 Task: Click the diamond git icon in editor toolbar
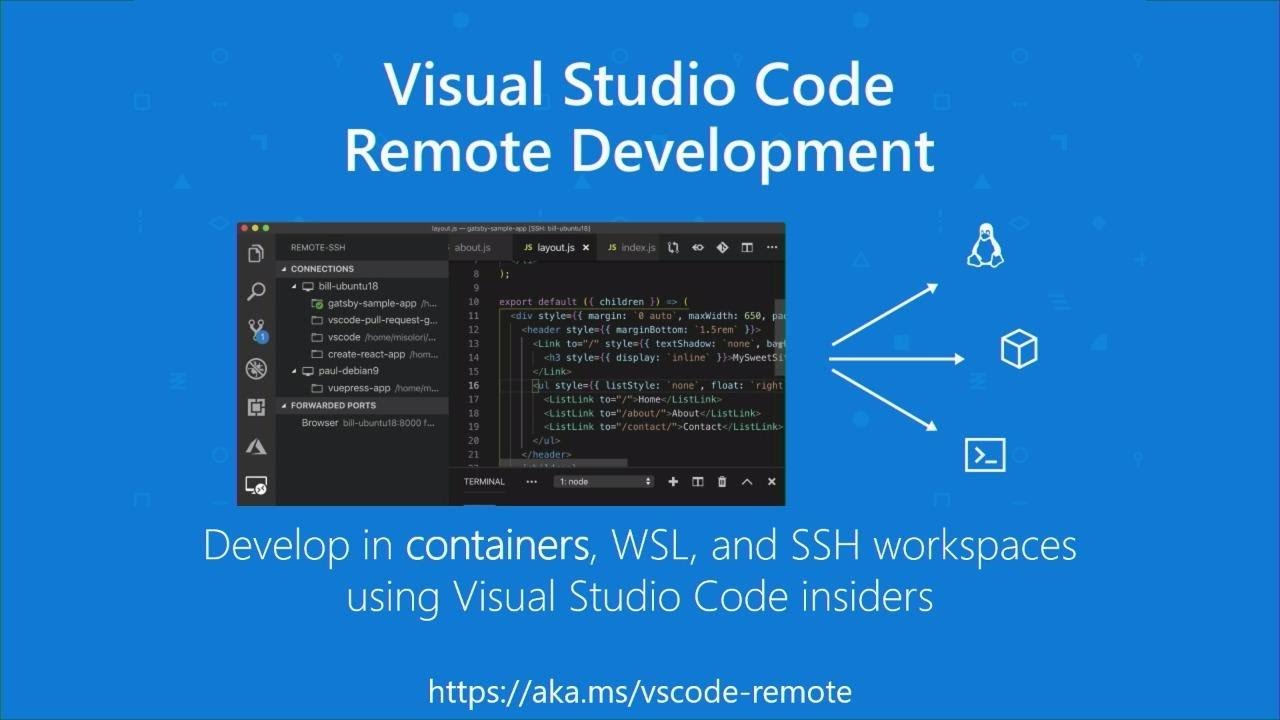722,247
